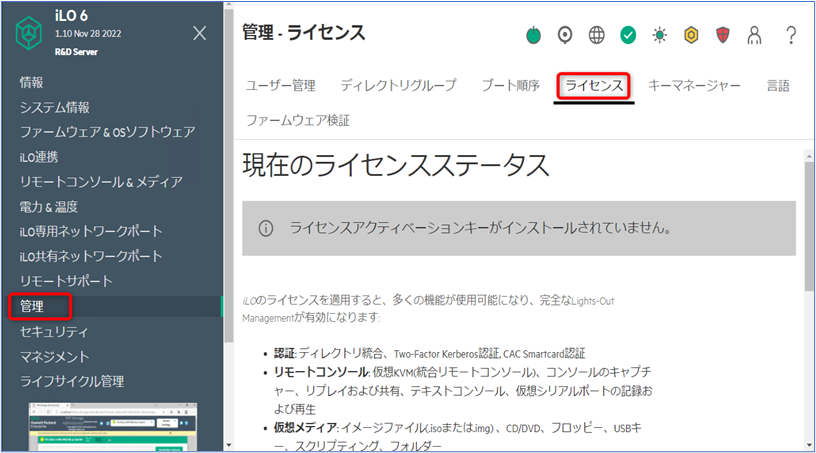This screenshot has width=816, height=453.
Task: Switch to the ユーザー管理 tab
Action: coord(280,85)
